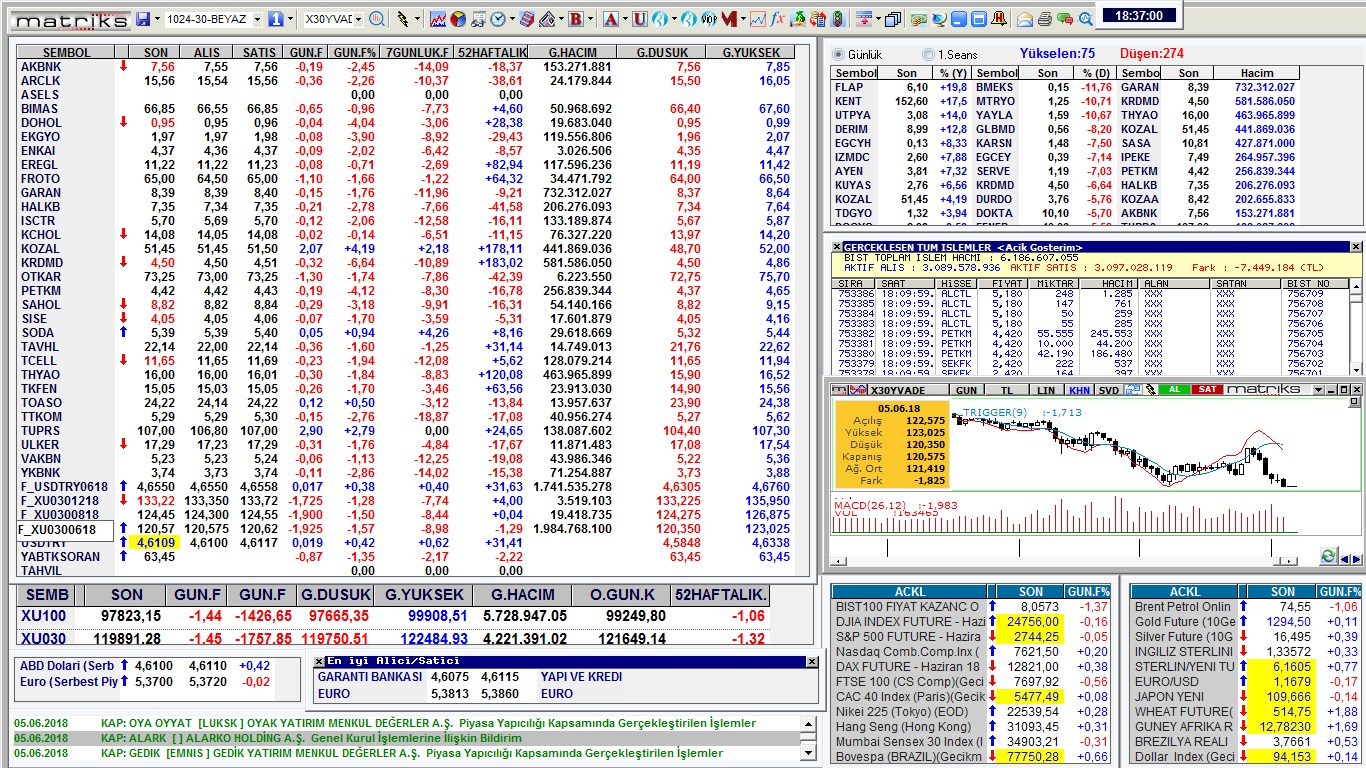1366x768 pixels.
Task: Sort by G.HACIM column header in stock table
Action: coord(572,52)
